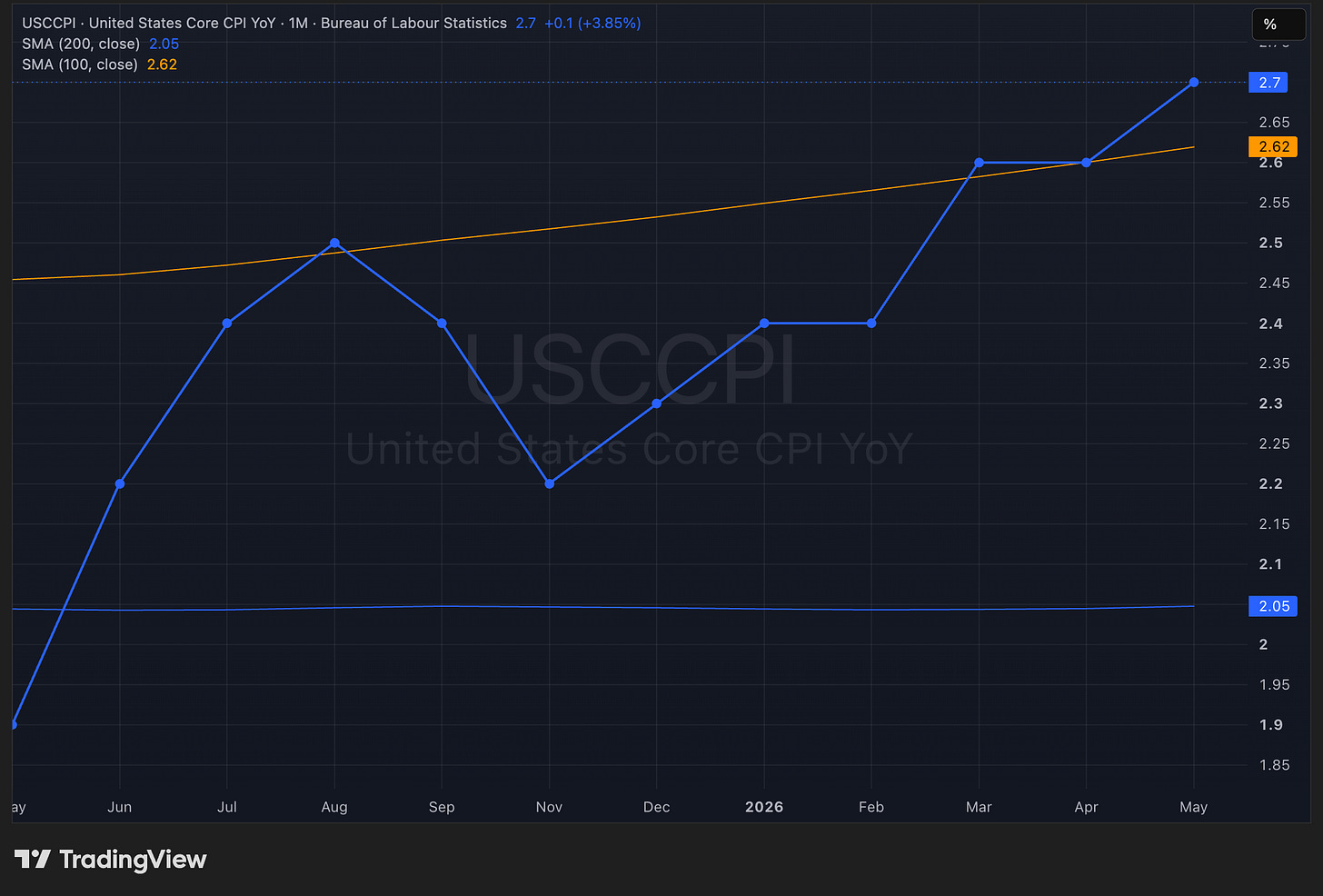Click the 2.62 value in SMA 100 legend

coord(163,65)
